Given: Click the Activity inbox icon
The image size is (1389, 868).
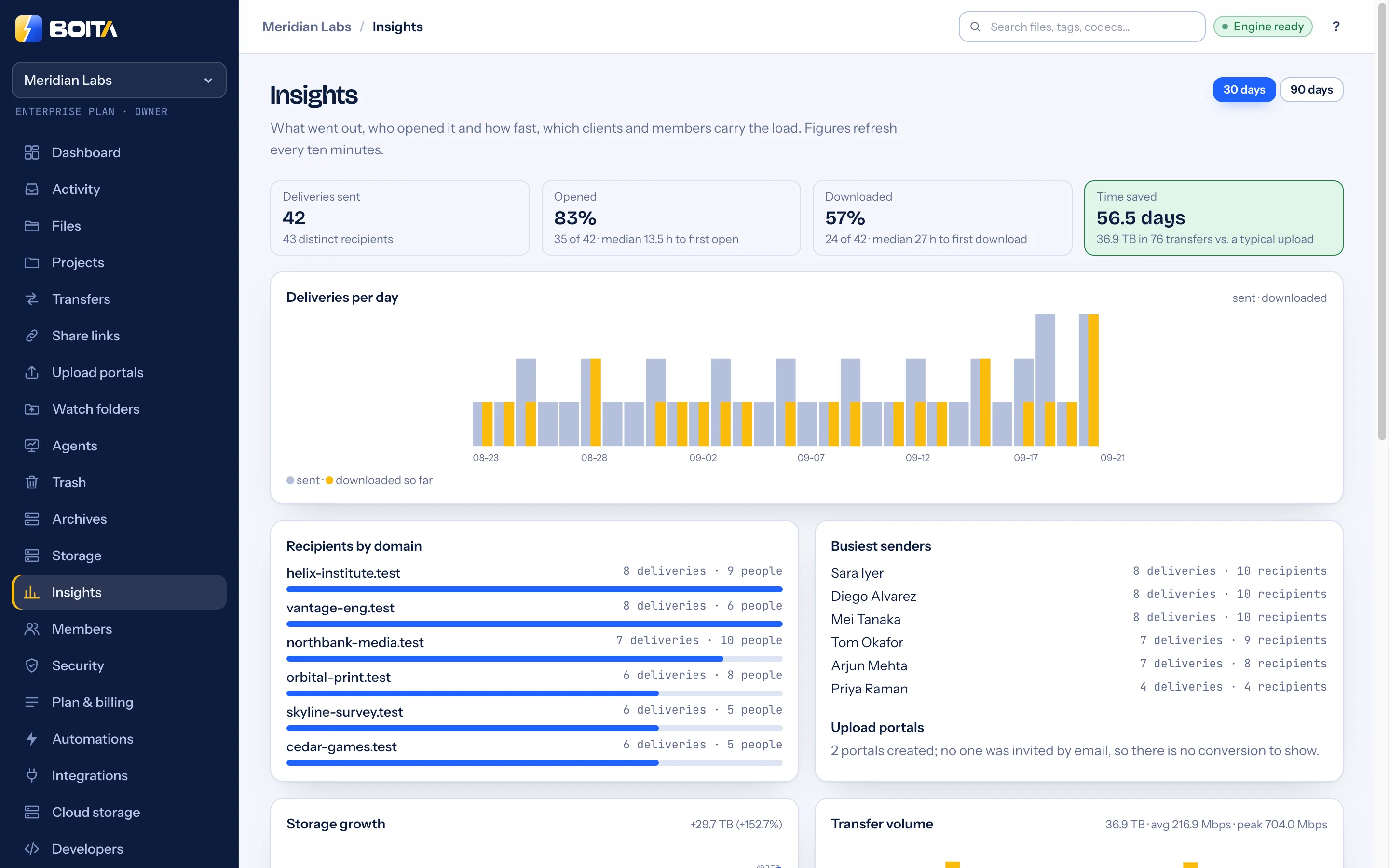Looking at the screenshot, I should tap(31, 189).
